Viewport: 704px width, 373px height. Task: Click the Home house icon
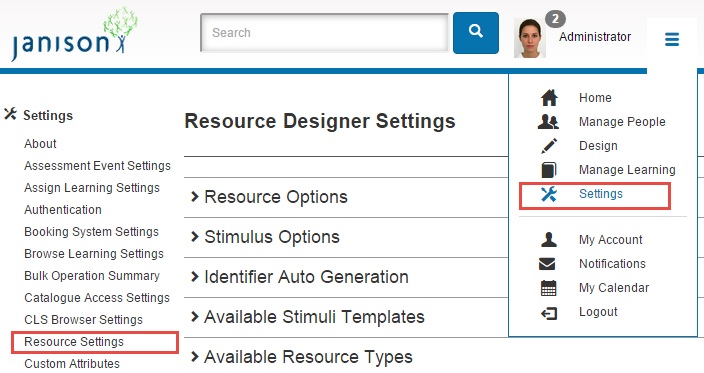(x=549, y=97)
